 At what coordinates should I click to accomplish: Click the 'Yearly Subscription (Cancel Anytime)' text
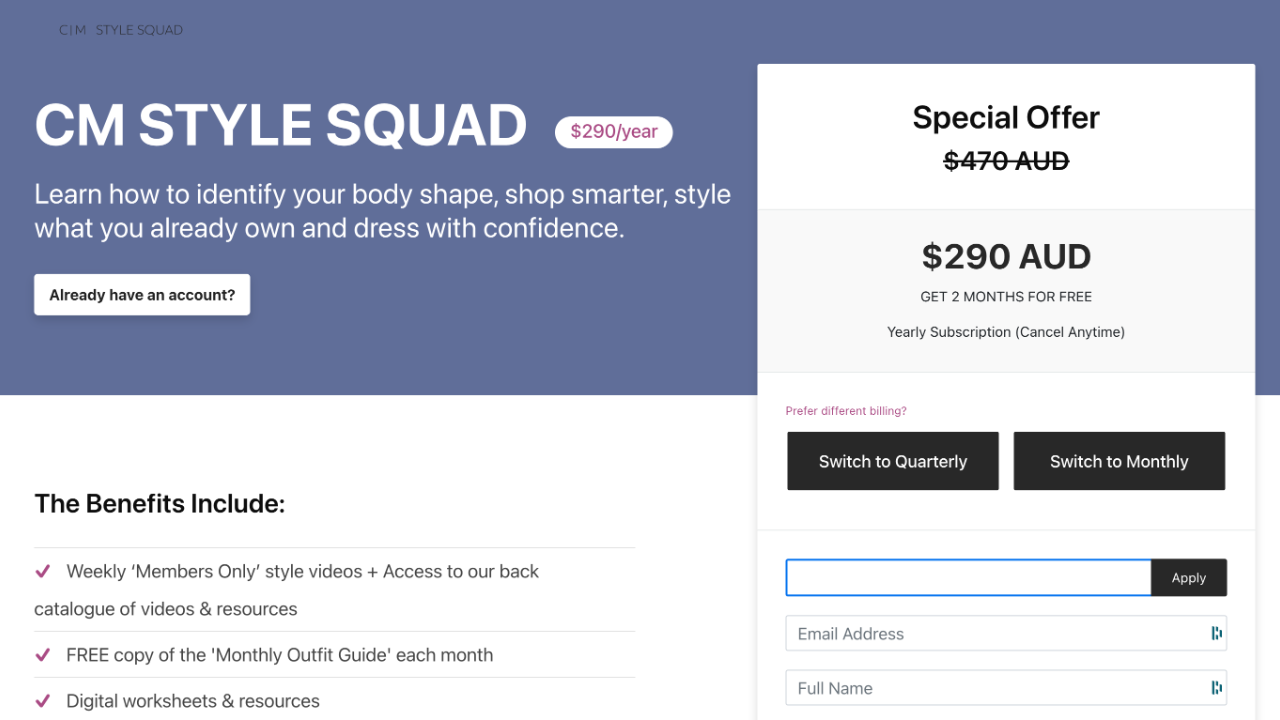pos(1006,332)
